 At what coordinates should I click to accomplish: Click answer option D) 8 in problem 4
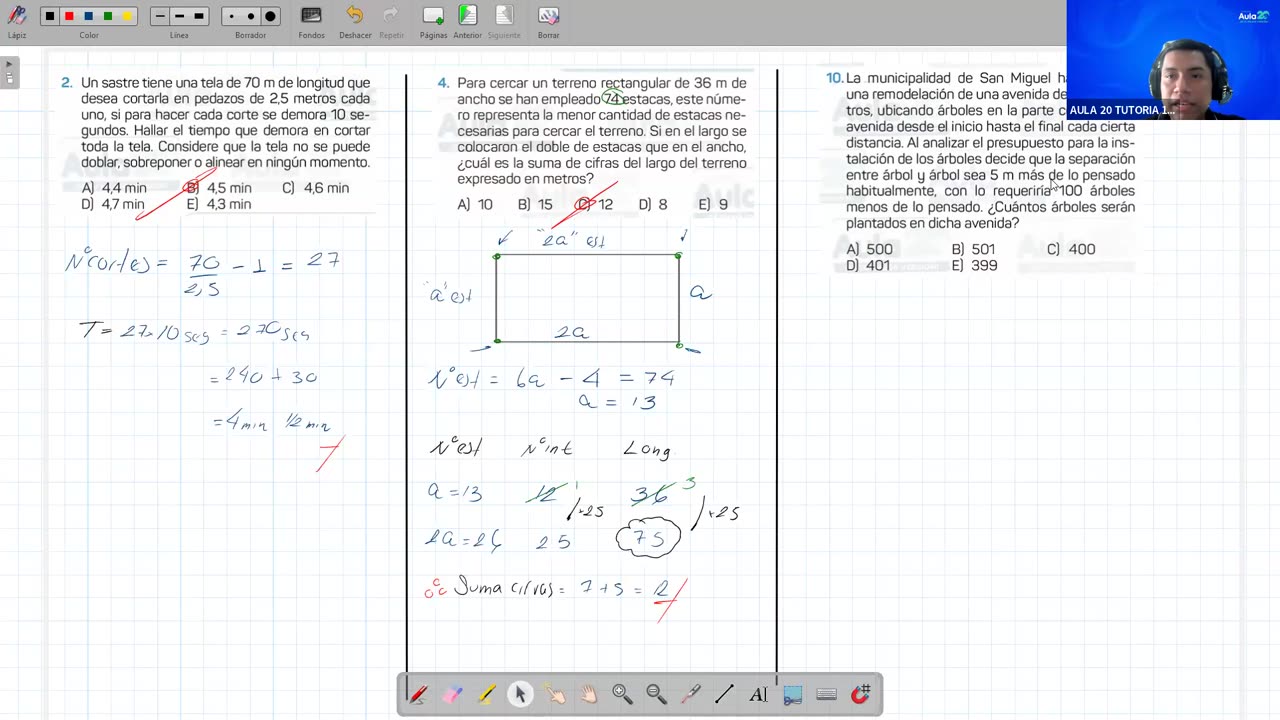click(x=653, y=204)
